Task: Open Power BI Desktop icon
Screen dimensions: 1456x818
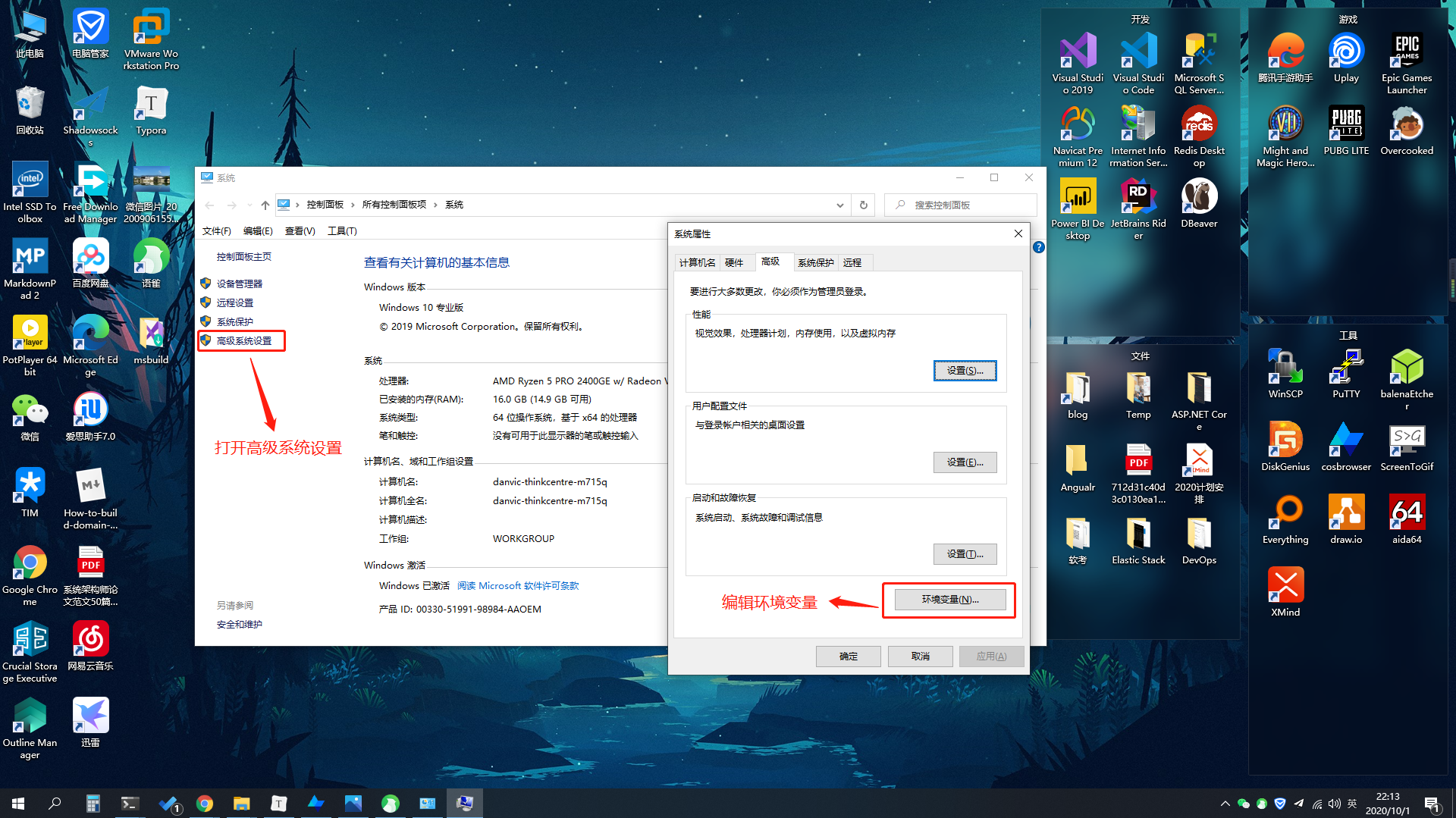Action: pyautogui.click(x=1078, y=209)
